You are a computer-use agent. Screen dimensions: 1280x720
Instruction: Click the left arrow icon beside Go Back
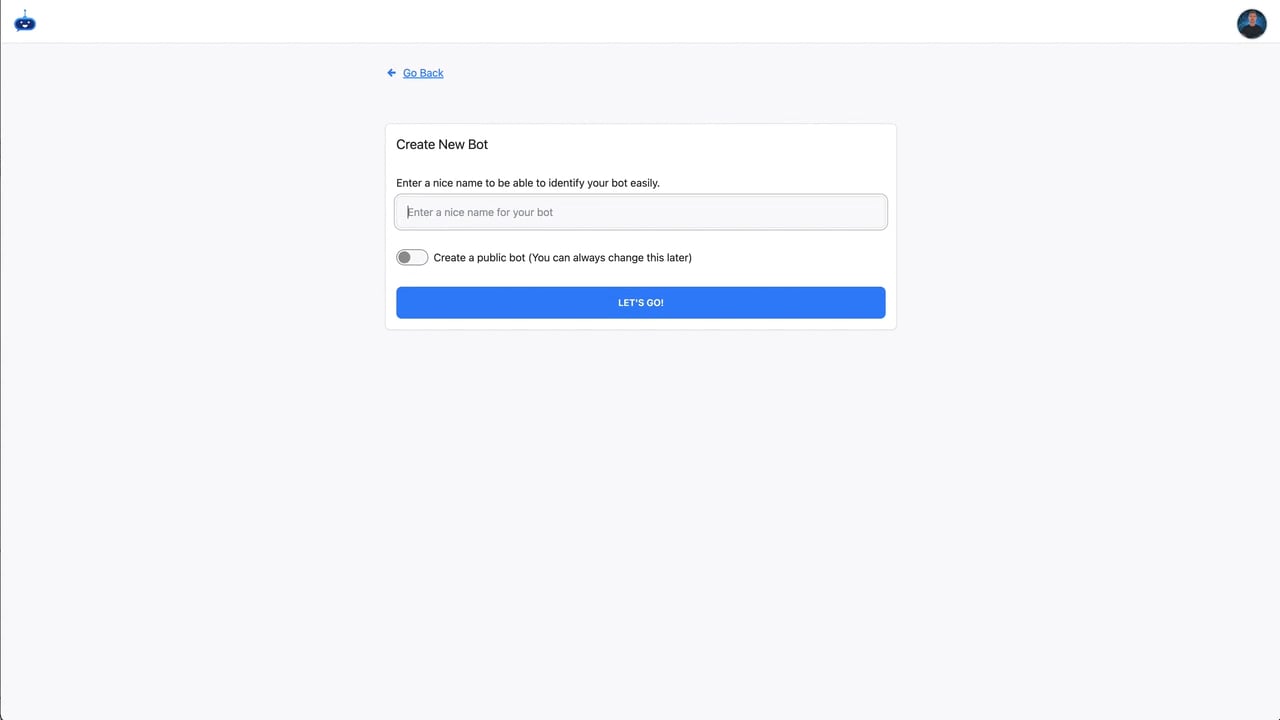(391, 72)
